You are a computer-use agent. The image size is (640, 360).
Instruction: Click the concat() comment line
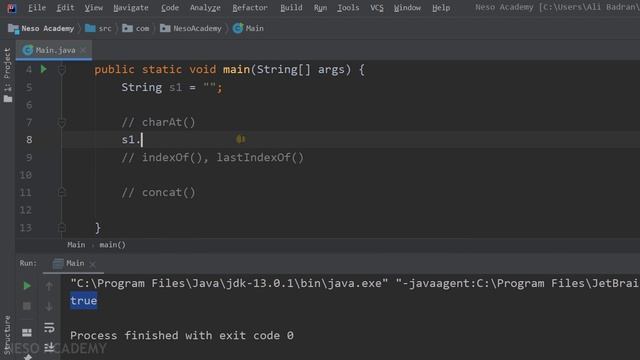pyautogui.click(x=158, y=192)
